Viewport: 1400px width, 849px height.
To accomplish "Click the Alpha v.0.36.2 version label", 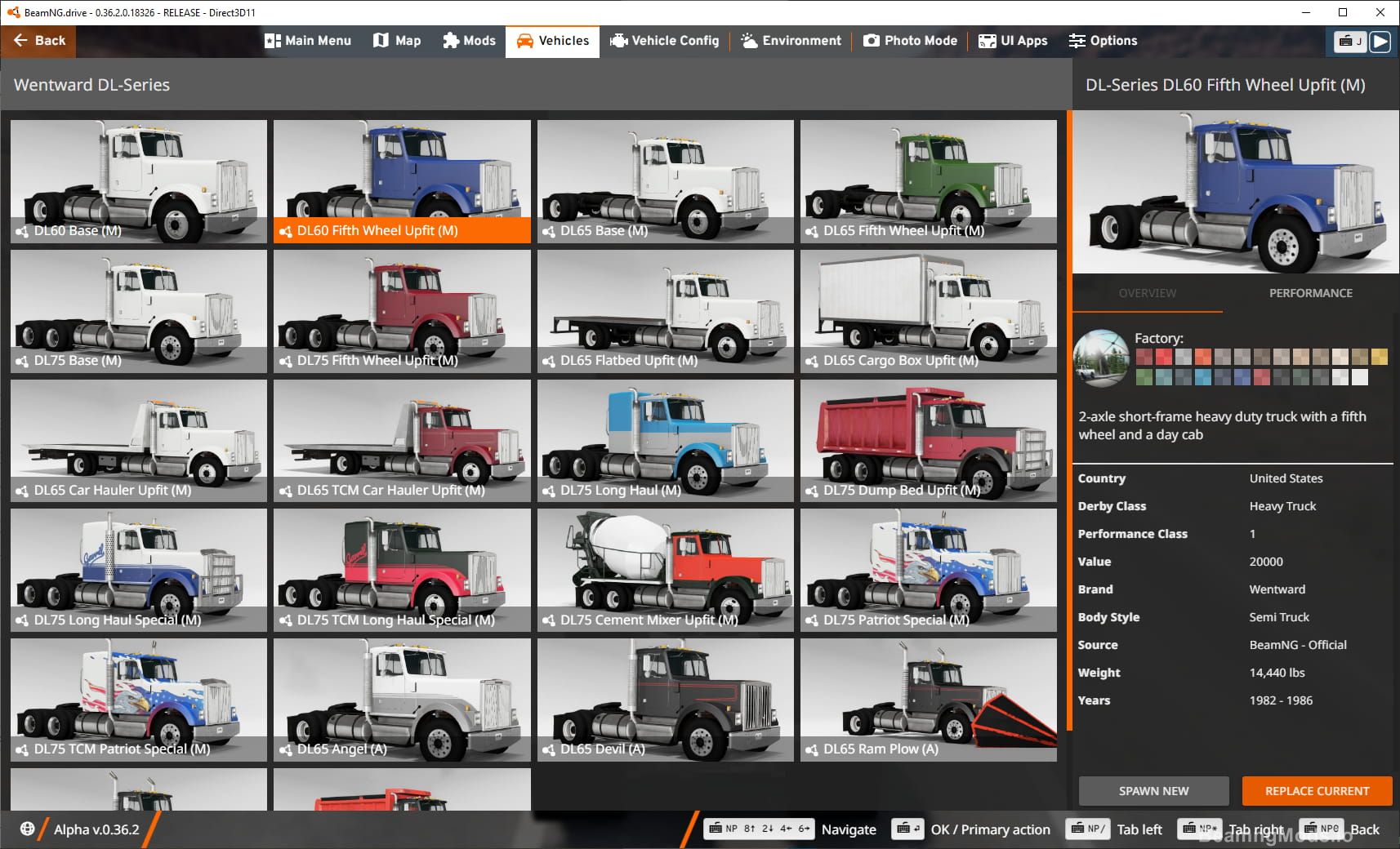I will [x=96, y=829].
